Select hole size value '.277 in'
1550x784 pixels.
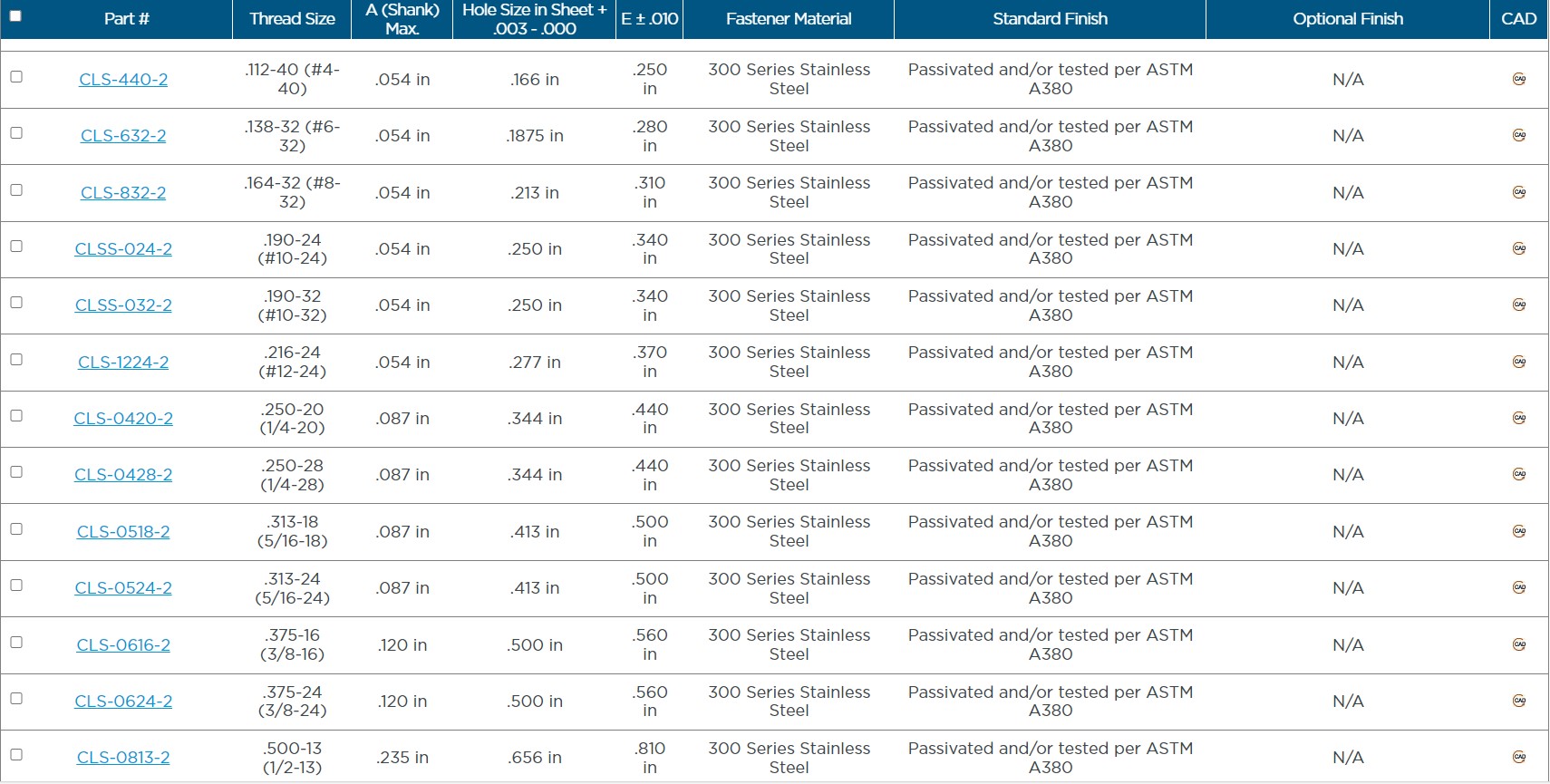(535, 362)
